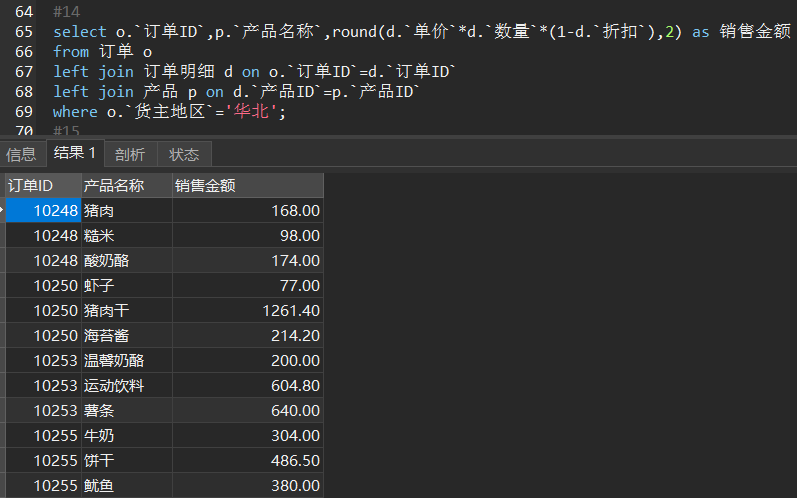Open the 剖析 tab
Screen dimensions: 797x498
pyautogui.click(x=130, y=154)
